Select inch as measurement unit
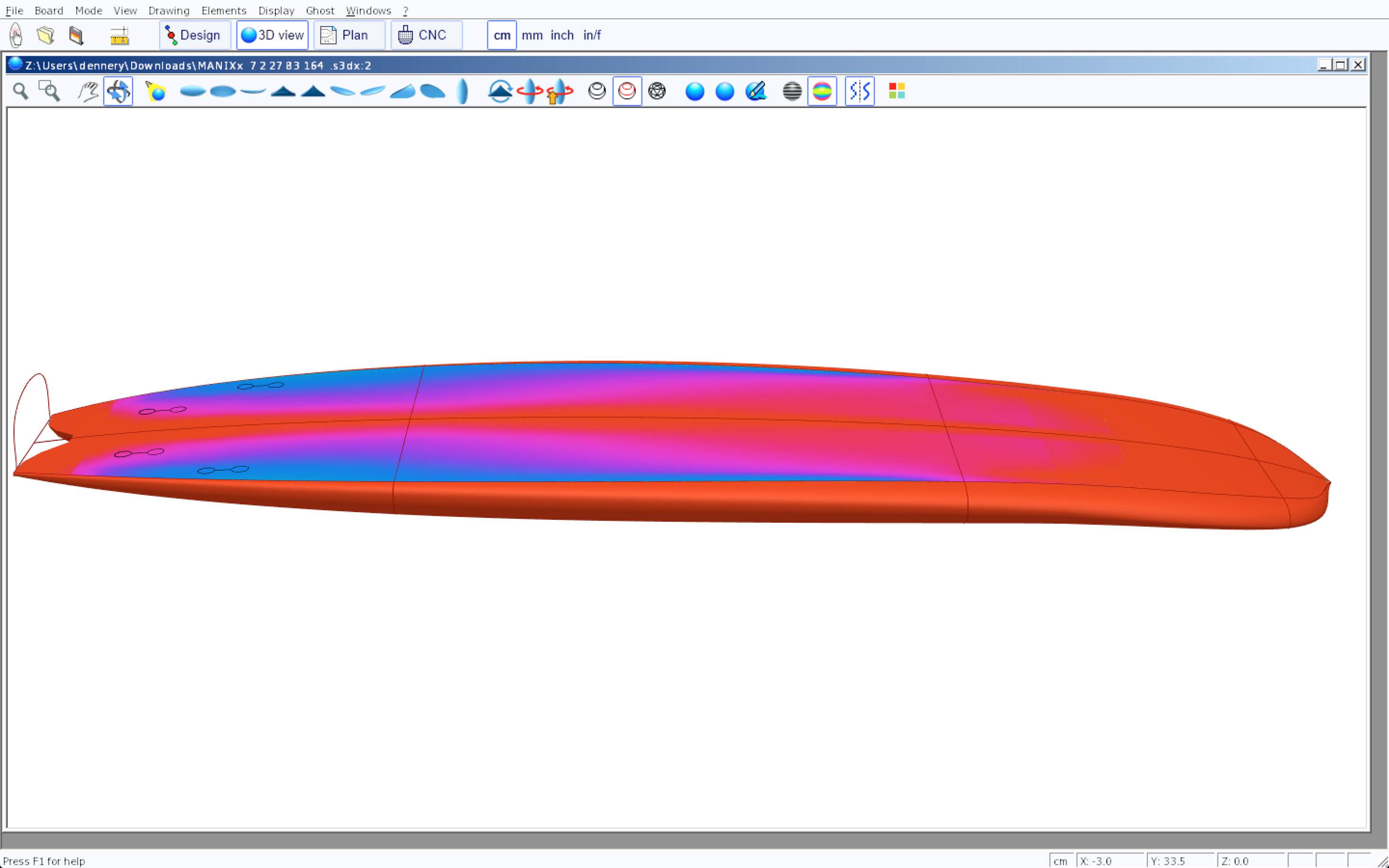Image resolution: width=1389 pixels, height=868 pixels. coord(562,35)
